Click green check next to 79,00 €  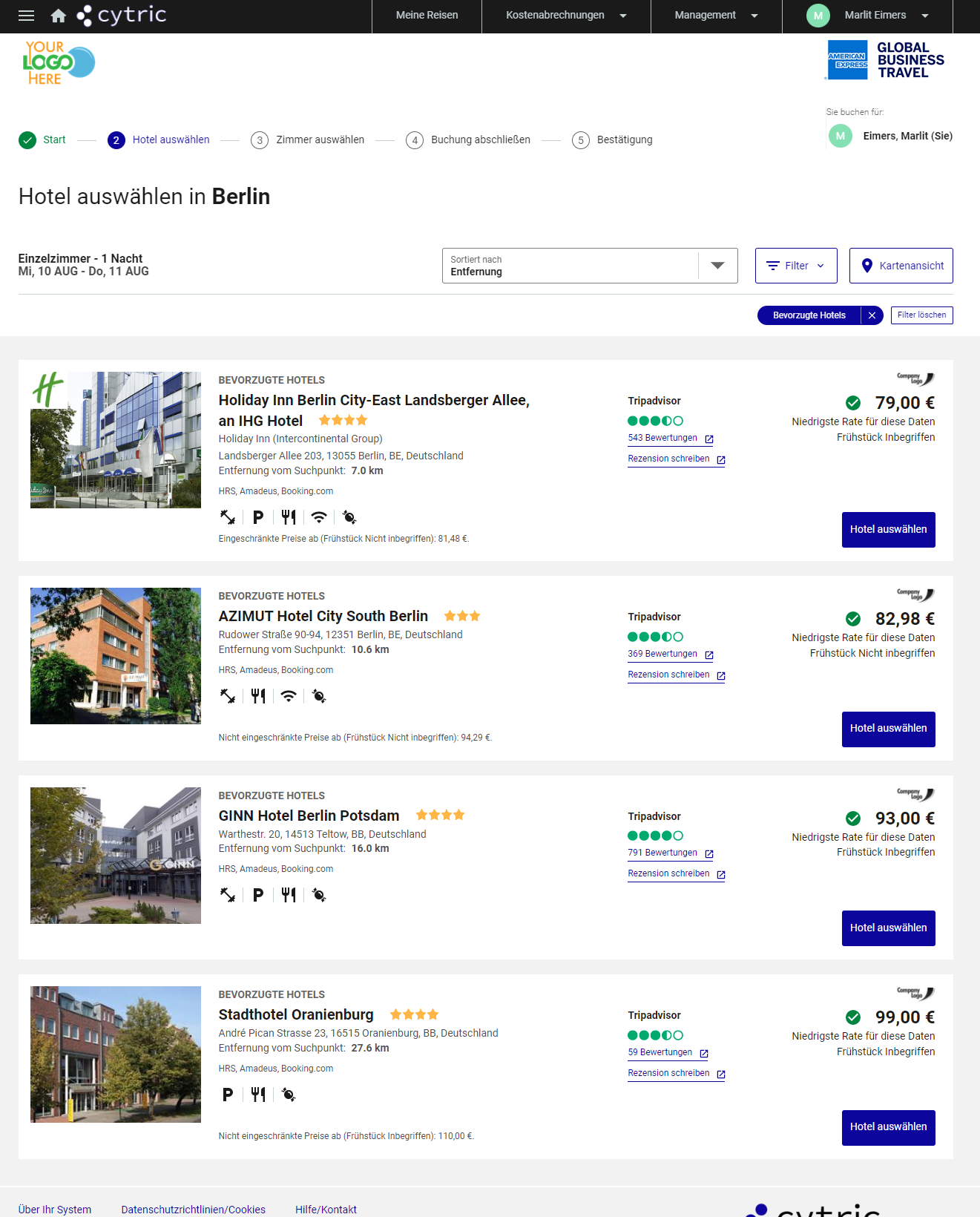(x=853, y=403)
